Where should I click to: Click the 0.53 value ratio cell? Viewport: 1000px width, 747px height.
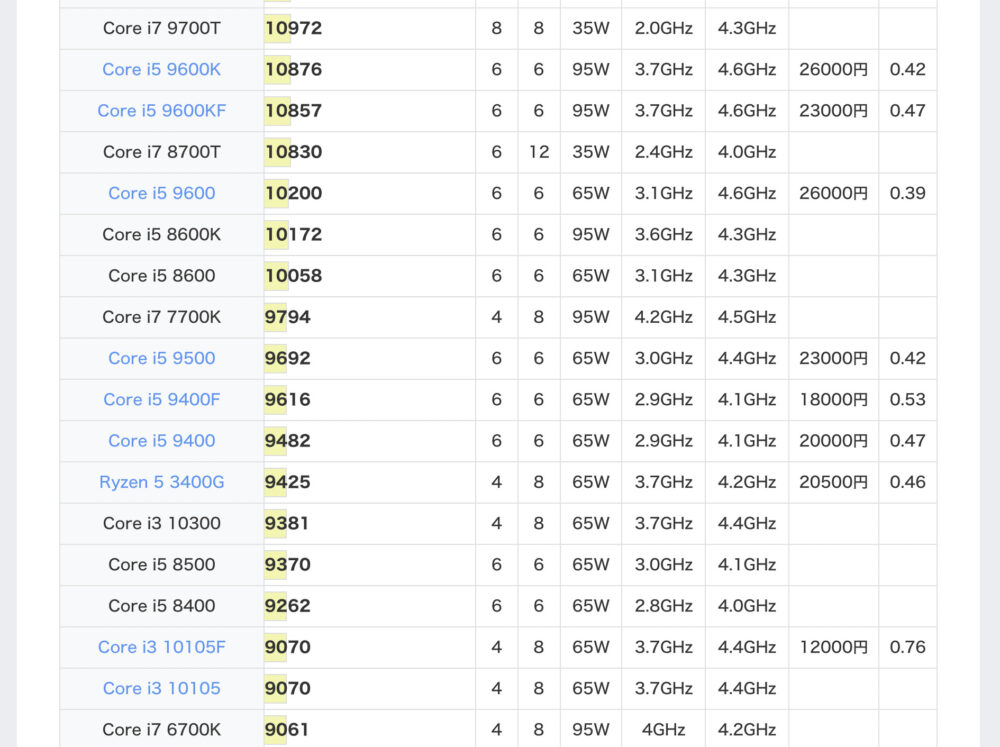point(908,400)
